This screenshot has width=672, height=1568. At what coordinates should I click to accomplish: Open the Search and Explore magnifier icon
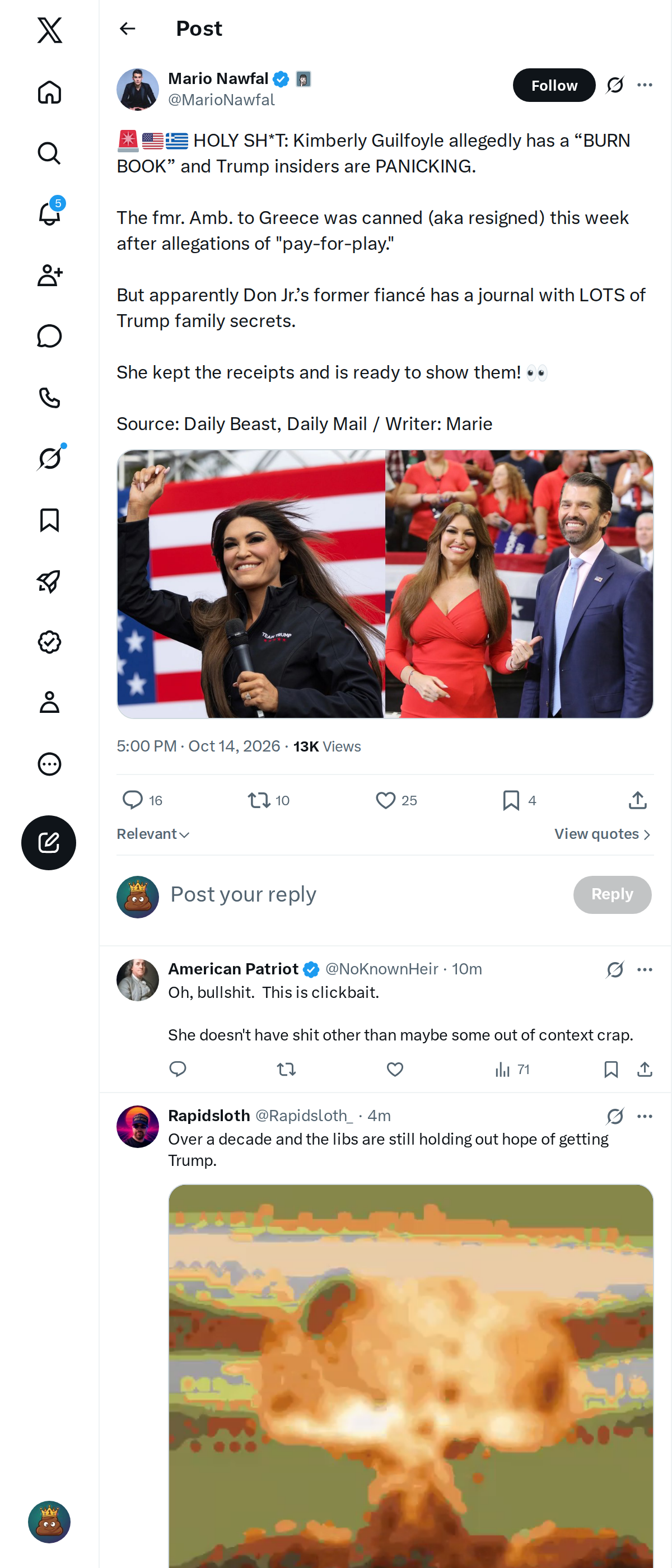(x=50, y=153)
